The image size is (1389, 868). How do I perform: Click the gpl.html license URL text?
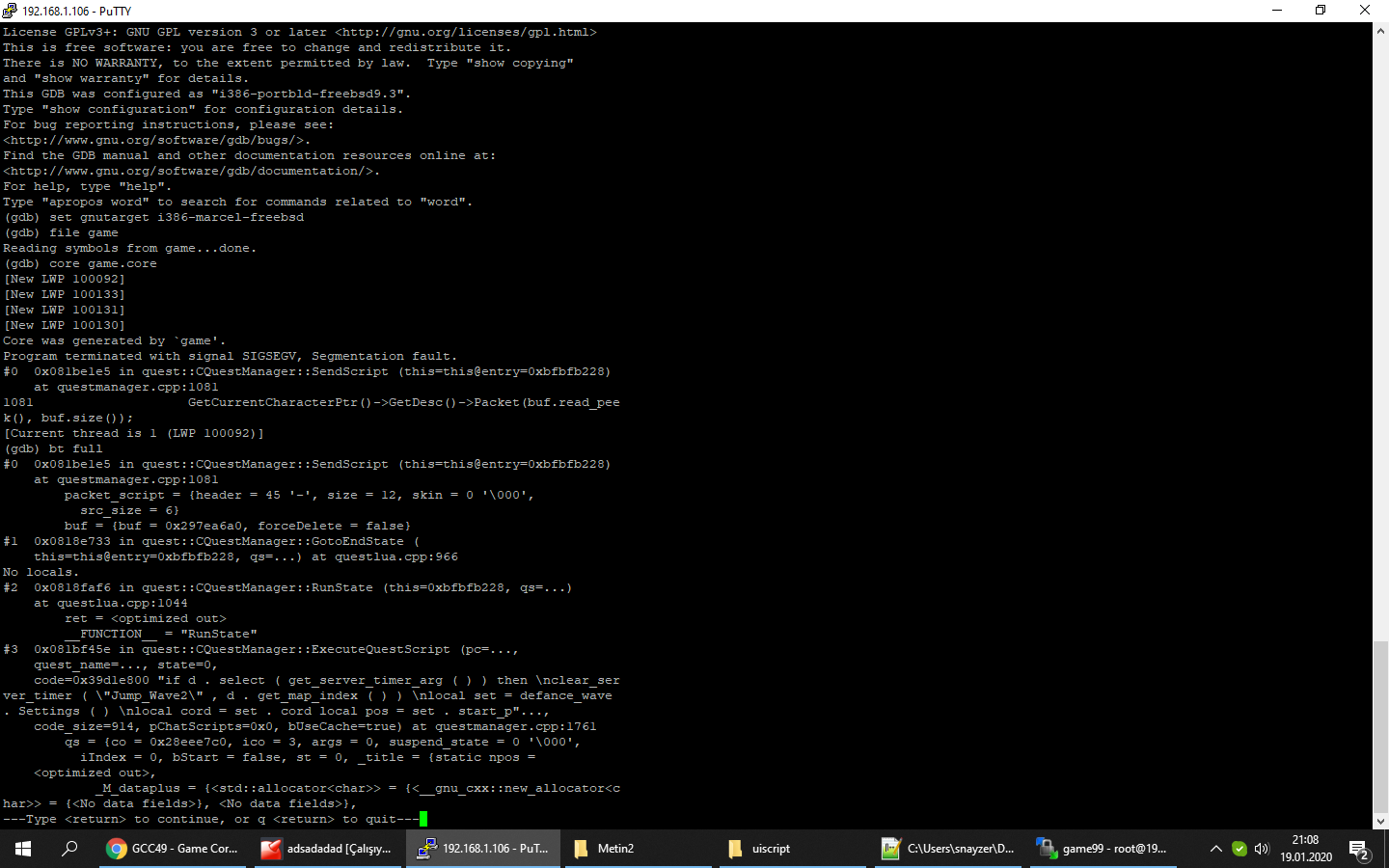(466, 32)
